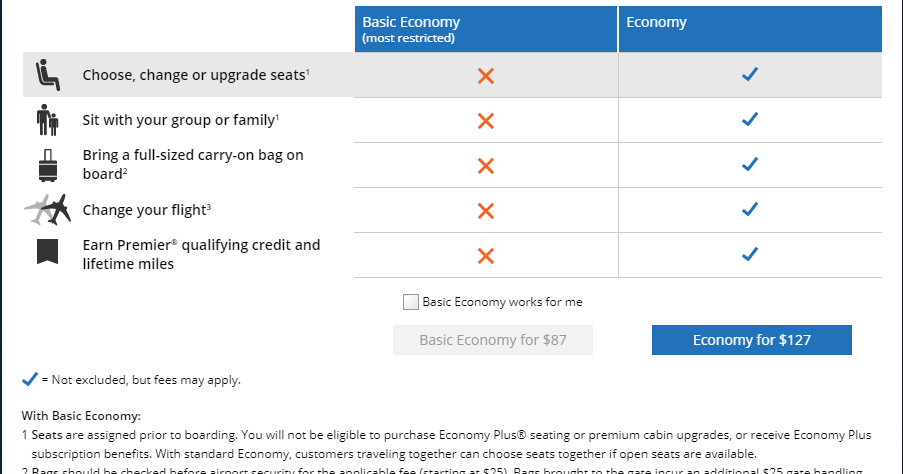Choose the Economy for $127 button
The image size is (903, 474).
[x=752, y=340]
